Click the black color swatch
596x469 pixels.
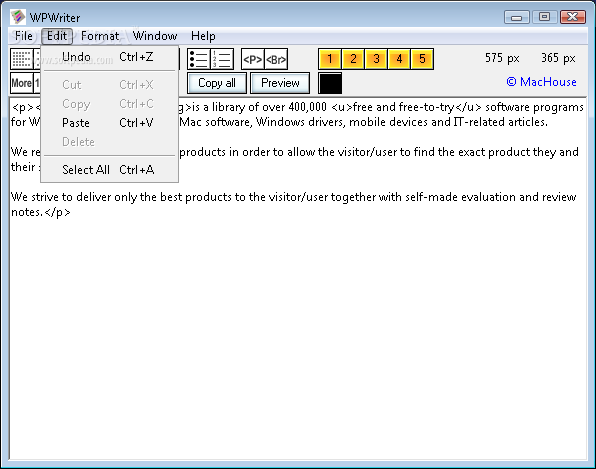(330, 83)
